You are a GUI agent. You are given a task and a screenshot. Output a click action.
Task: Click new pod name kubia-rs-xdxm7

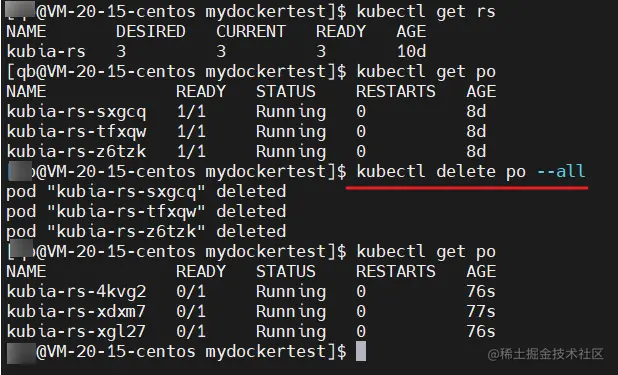pyautogui.click(x=76, y=312)
